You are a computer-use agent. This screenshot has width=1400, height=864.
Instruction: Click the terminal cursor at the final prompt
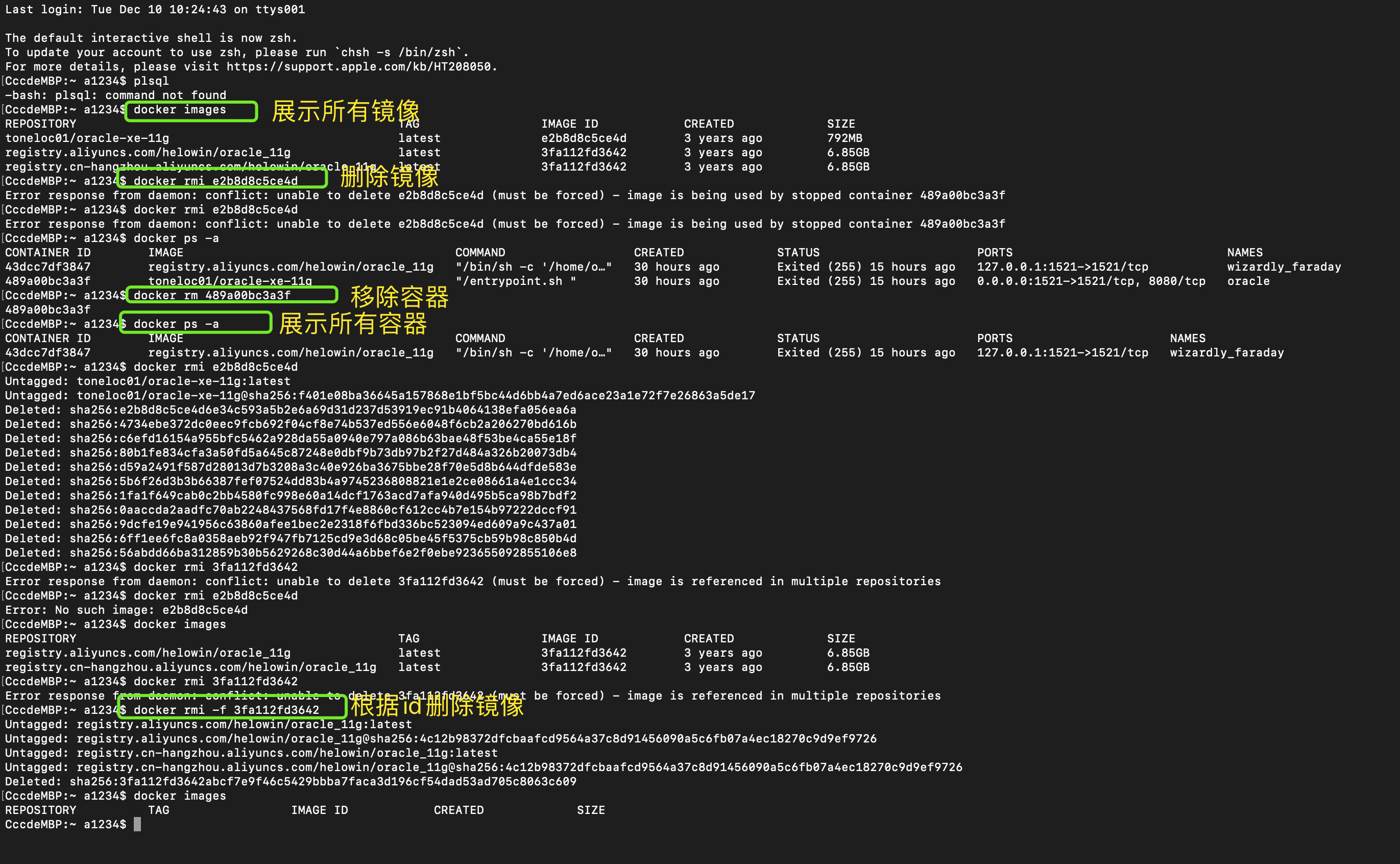coord(137,824)
